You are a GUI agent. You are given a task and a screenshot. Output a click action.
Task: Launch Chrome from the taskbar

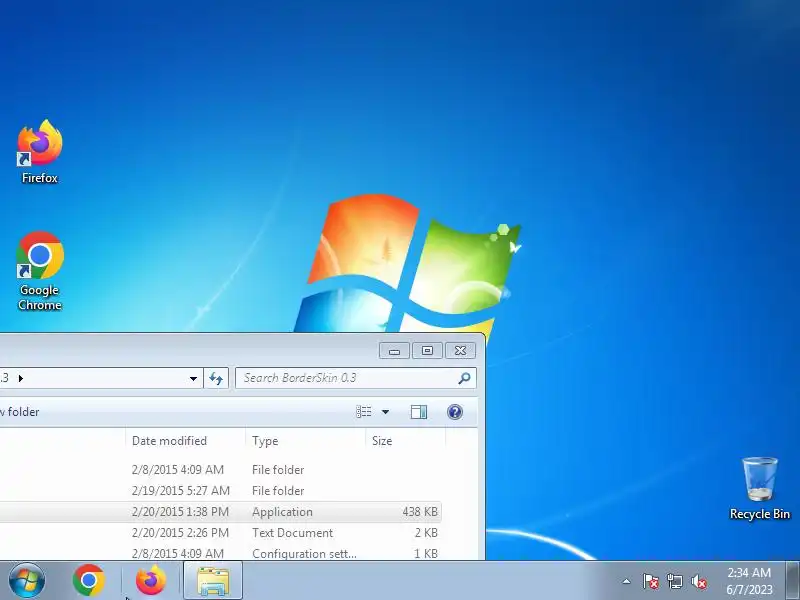(89, 581)
